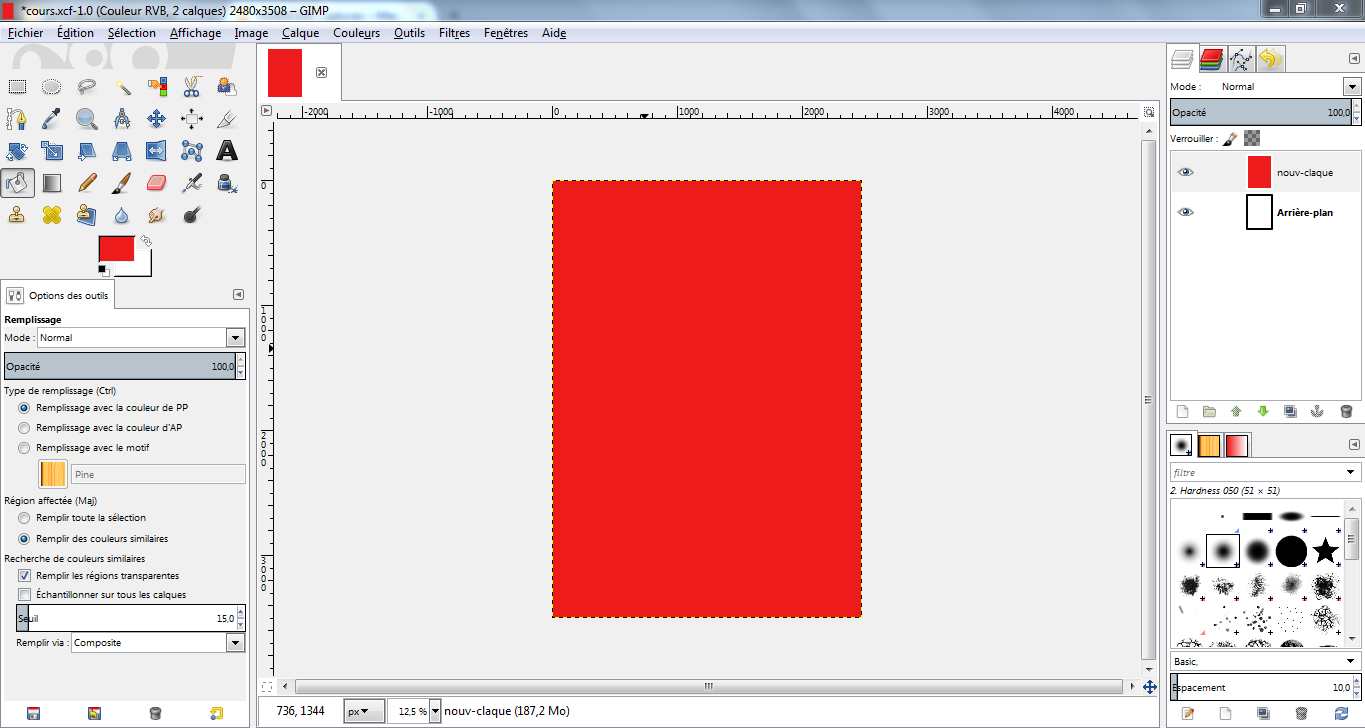The height and width of the screenshot is (728, 1365).
Task: Click the red foreground color swatch
Action: tap(115, 249)
